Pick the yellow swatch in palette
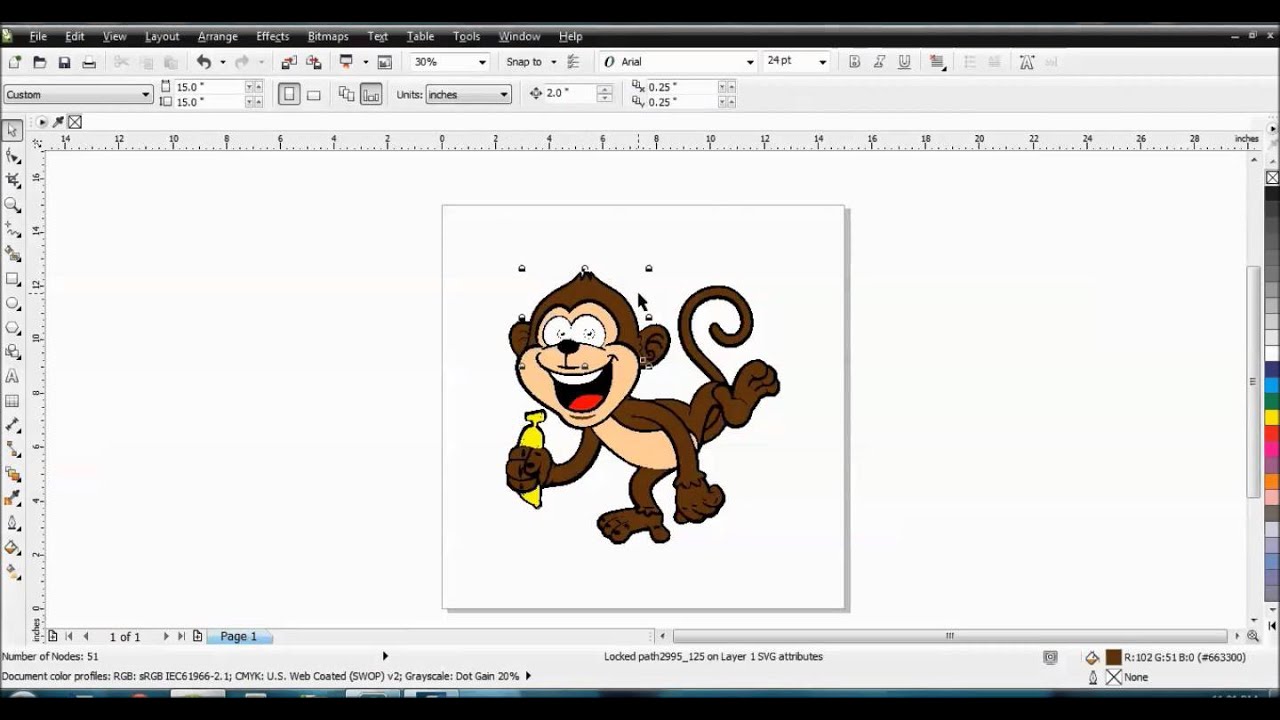Image resolution: width=1280 pixels, height=720 pixels. (1272, 418)
